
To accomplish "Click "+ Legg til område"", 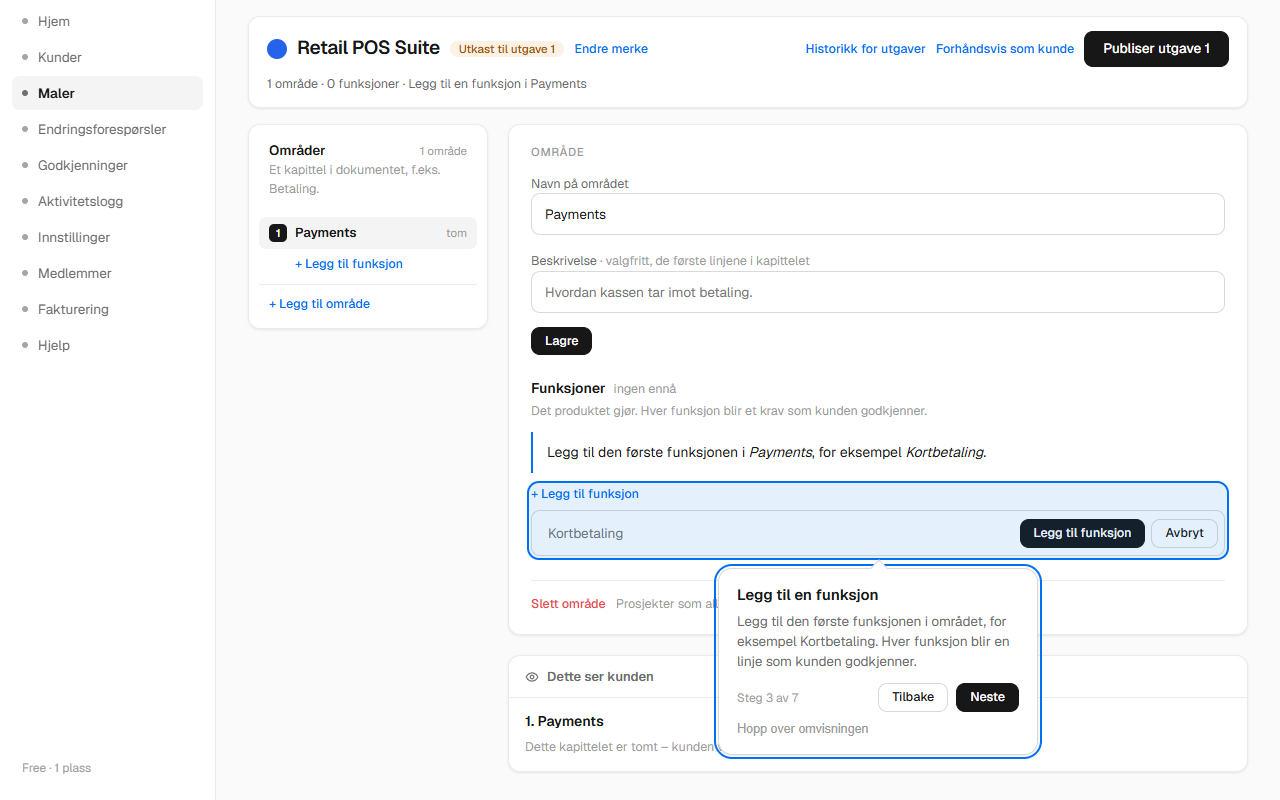I will click(x=320, y=304).
